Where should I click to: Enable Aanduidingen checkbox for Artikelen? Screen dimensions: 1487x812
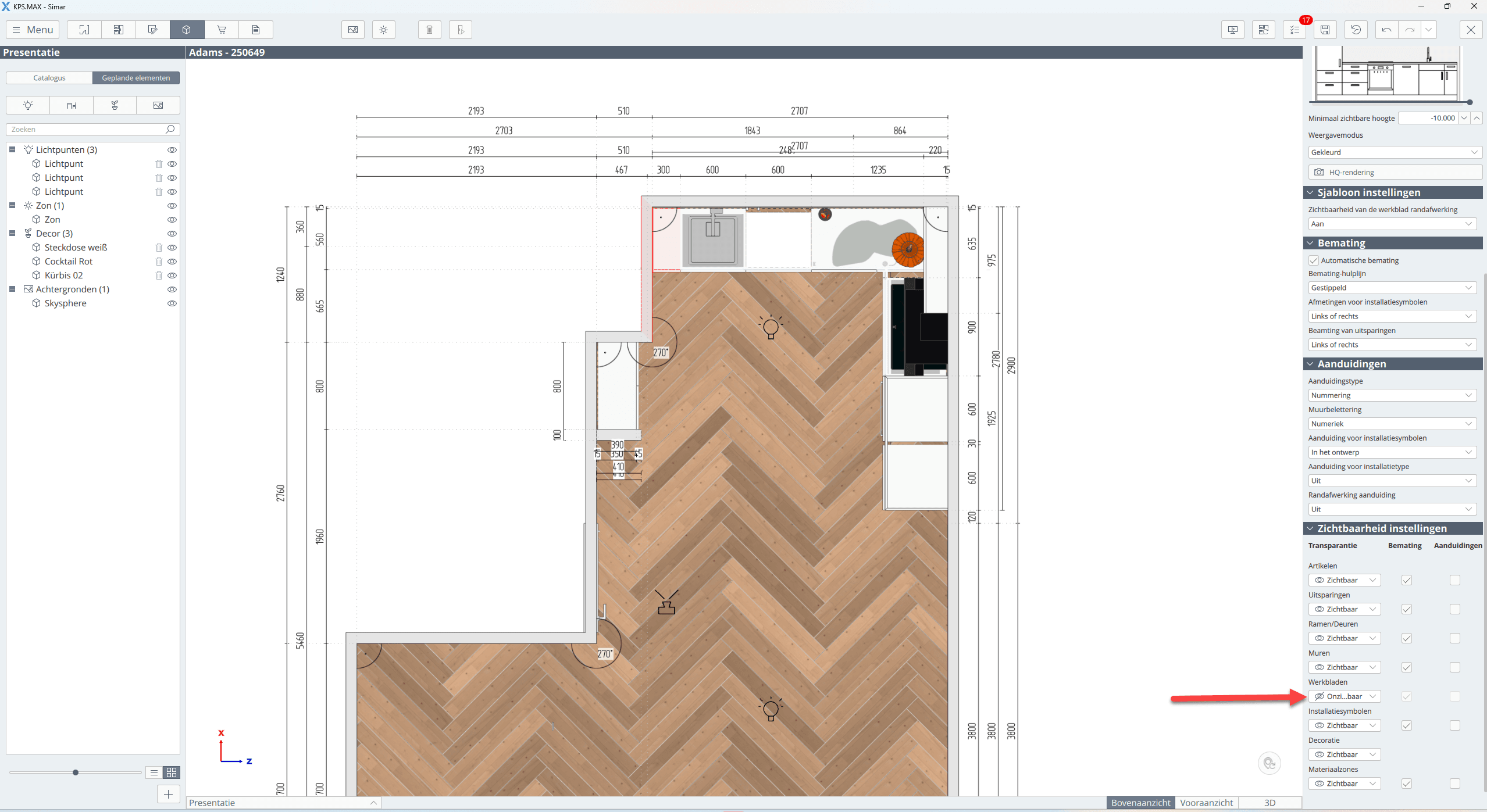tap(1454, 580)
